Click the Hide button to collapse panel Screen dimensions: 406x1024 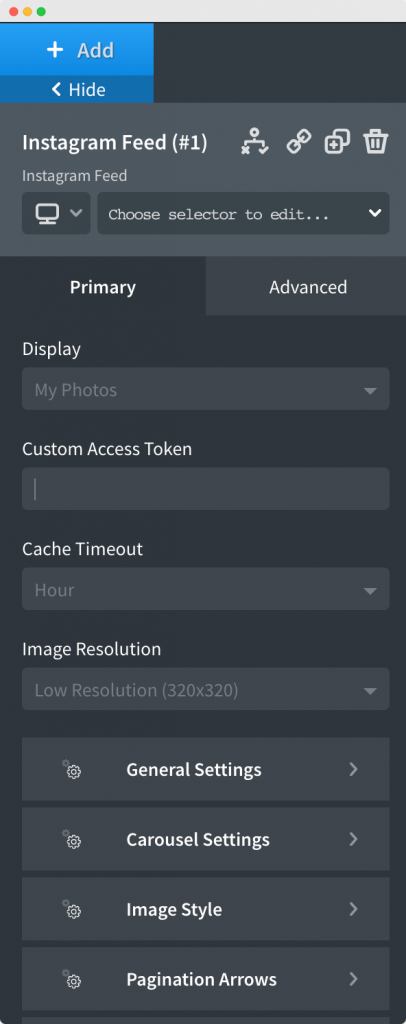pyautogui.click(x=77, y=89)
